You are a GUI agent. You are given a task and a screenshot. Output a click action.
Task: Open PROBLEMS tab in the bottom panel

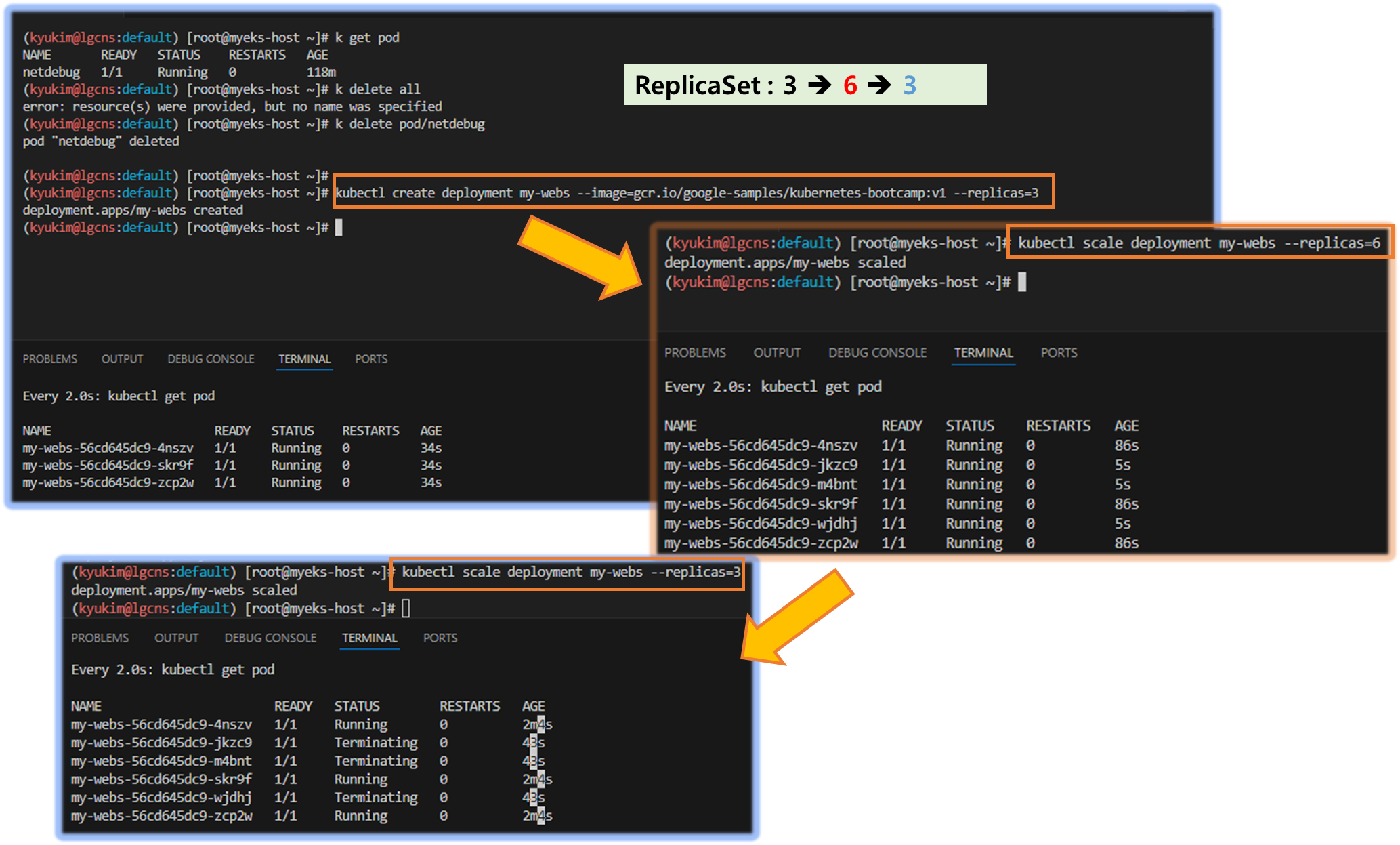point(100,638)
